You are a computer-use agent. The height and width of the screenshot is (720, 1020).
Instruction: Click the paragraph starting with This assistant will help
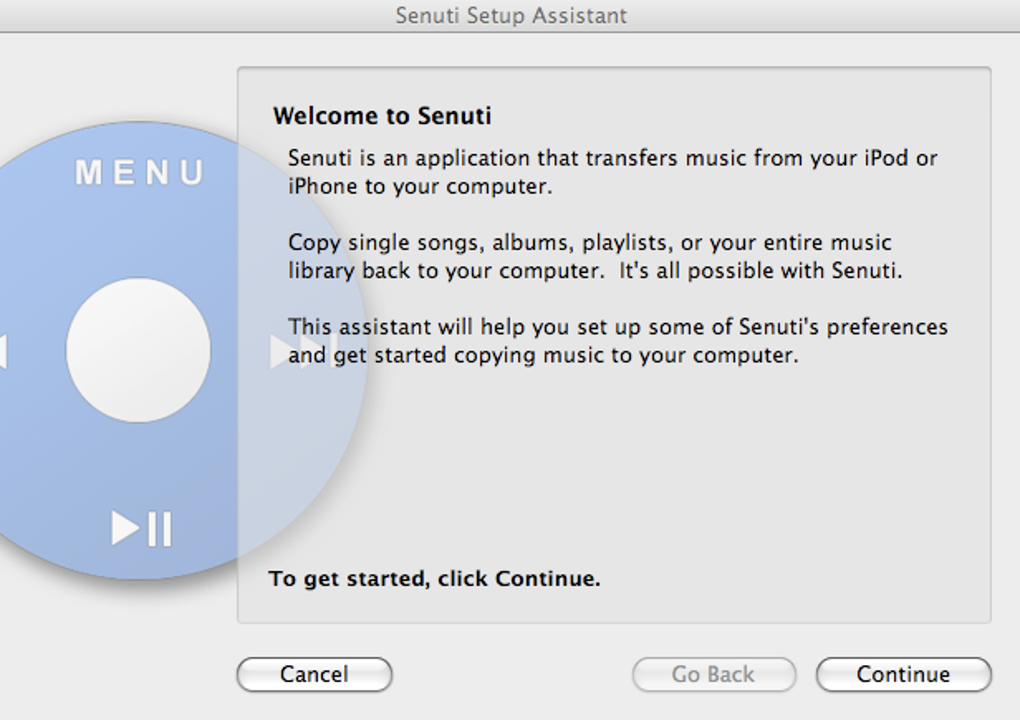(x=617, y=341)
